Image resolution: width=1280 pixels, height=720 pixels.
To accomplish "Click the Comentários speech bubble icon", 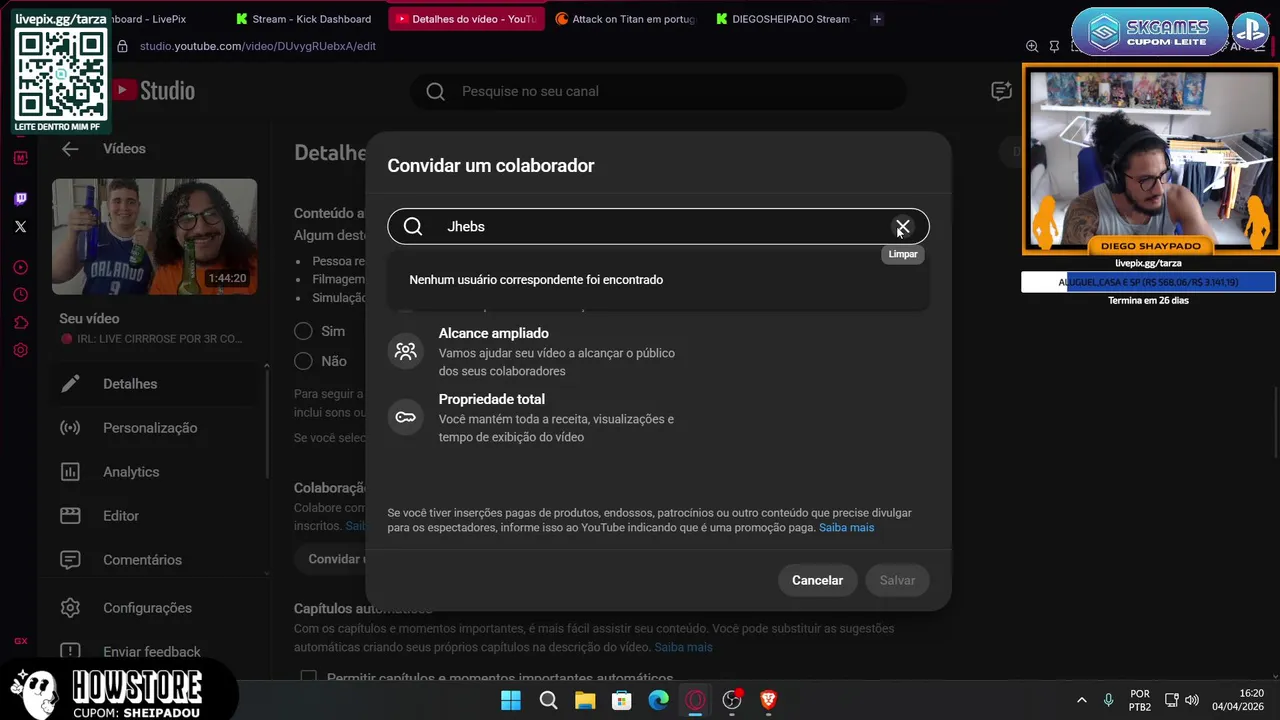I will tap(70, 560).
